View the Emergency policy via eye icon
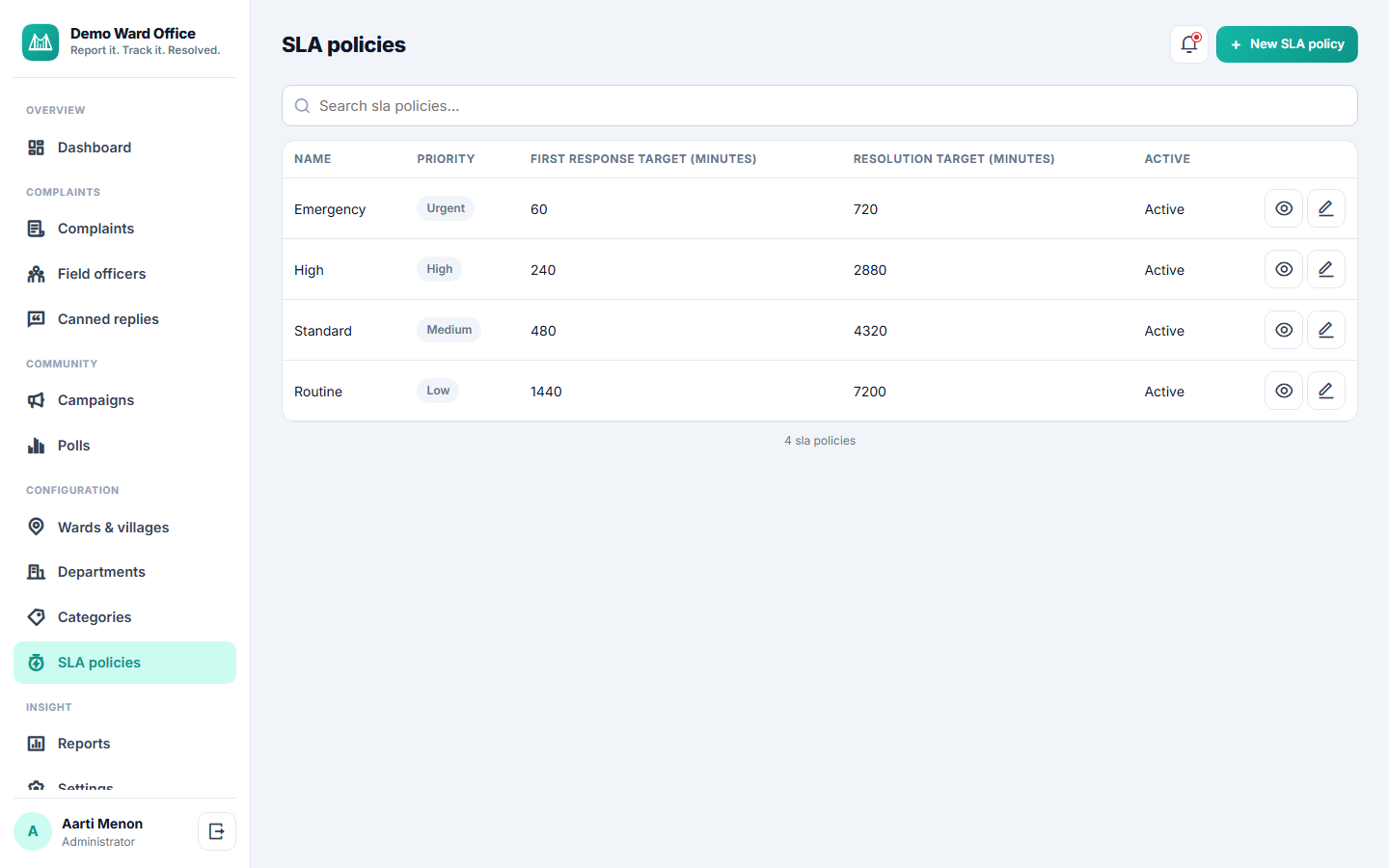Viewport: 1389px width, 868px height. point(1284,208)
